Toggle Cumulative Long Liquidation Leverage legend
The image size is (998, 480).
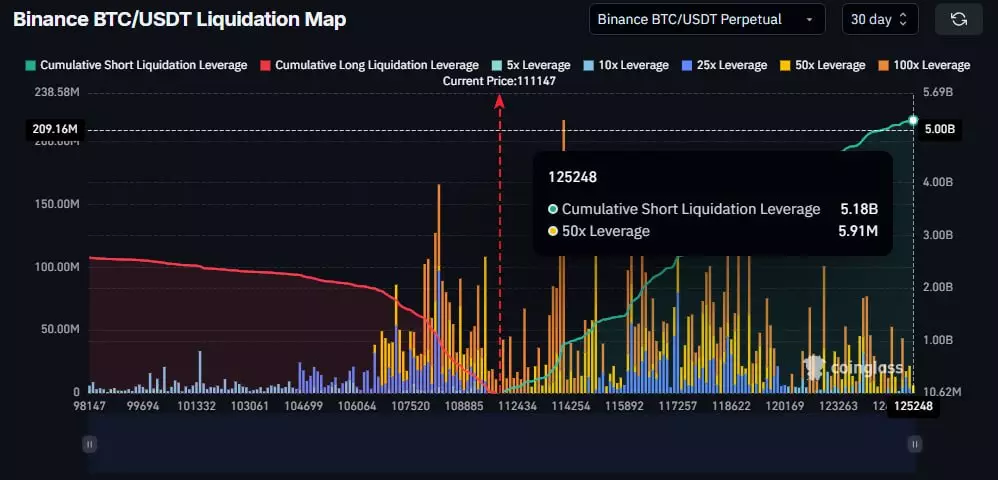365,65
